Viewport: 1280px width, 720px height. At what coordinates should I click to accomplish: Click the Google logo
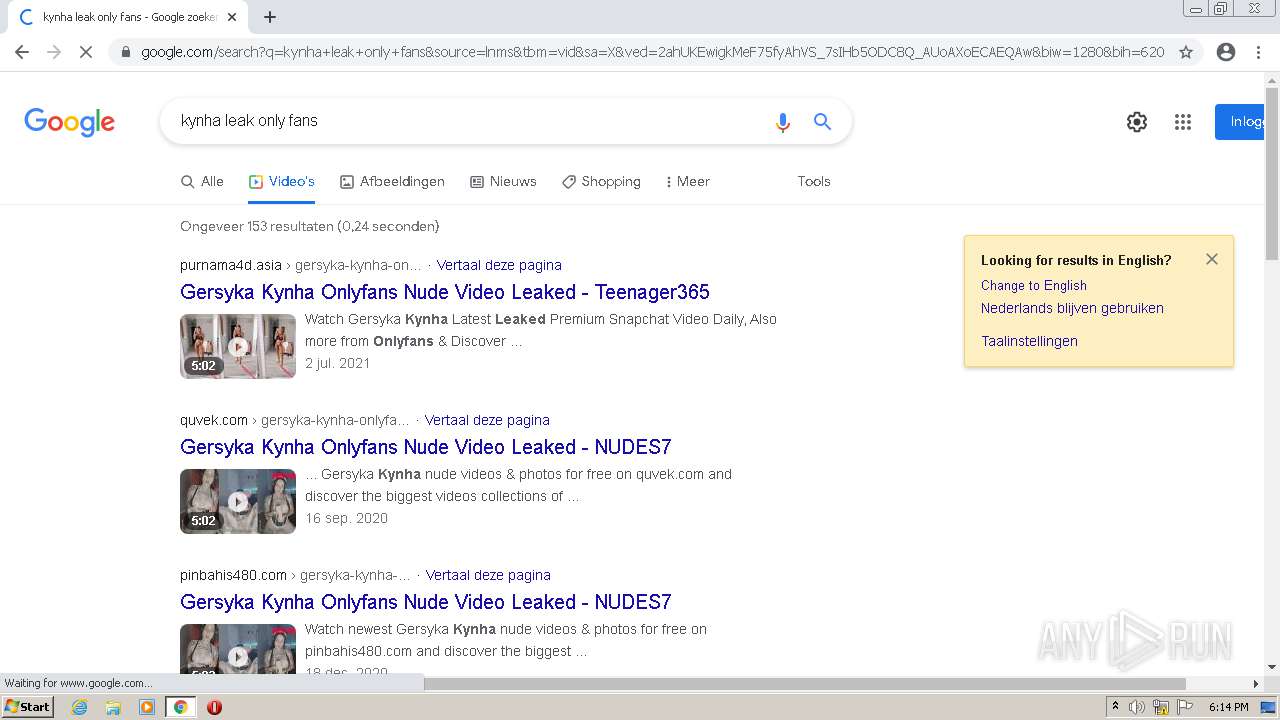coord(69,122)
